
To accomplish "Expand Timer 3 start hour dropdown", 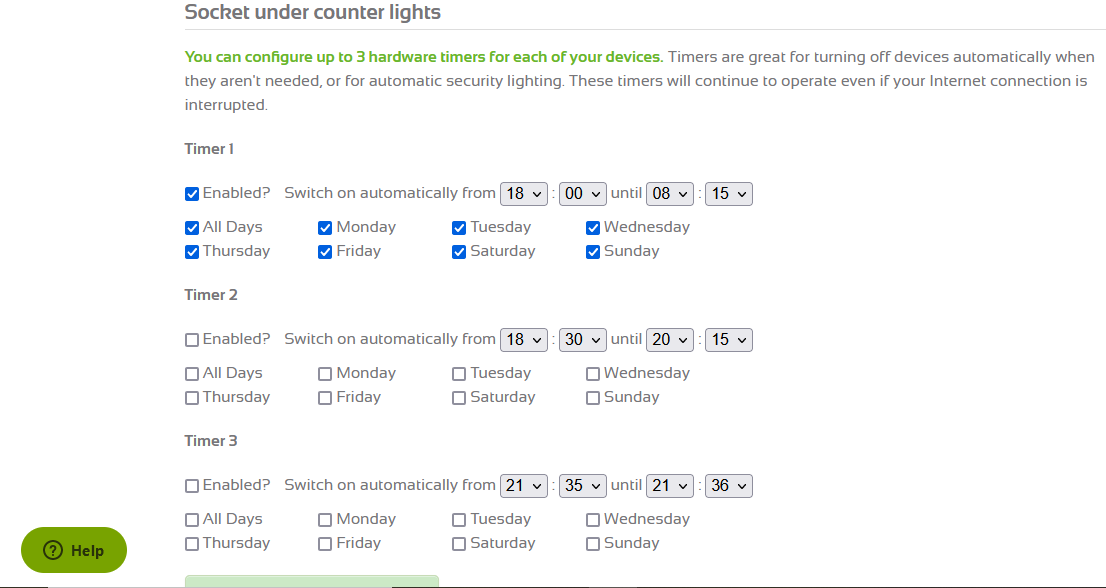I will (524, 486).
